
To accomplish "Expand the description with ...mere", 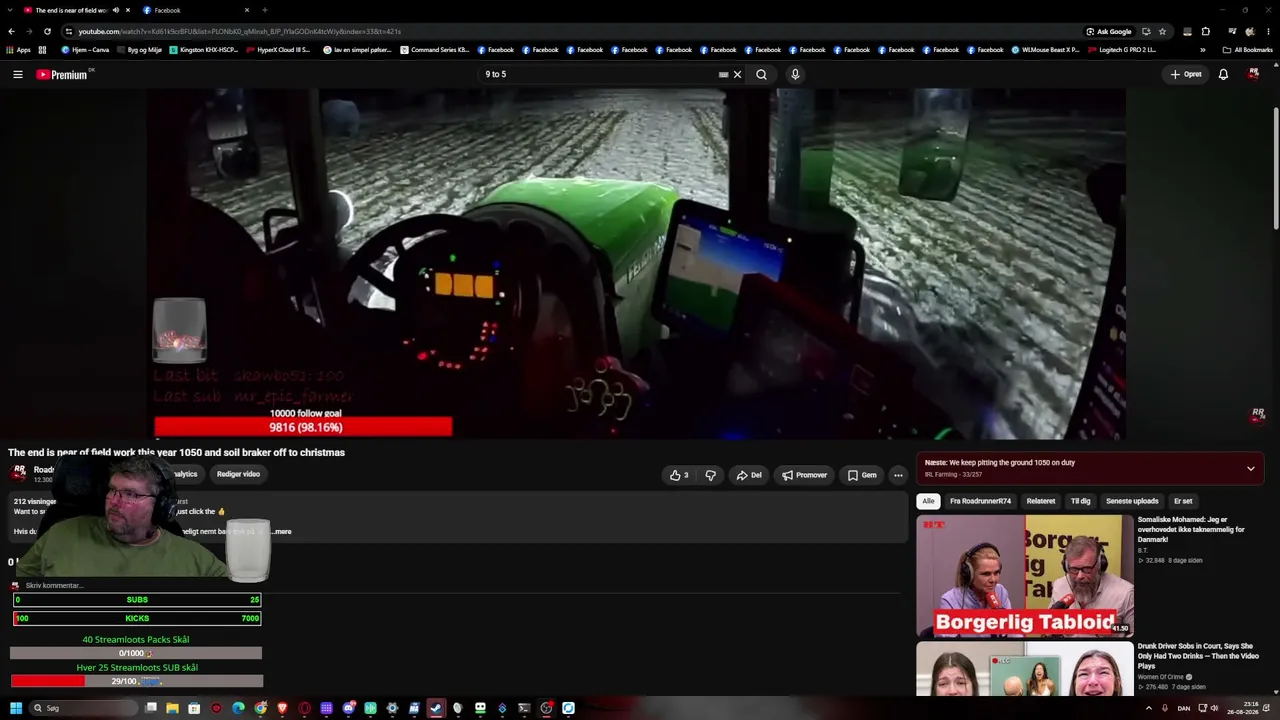I will pos(282,532).
